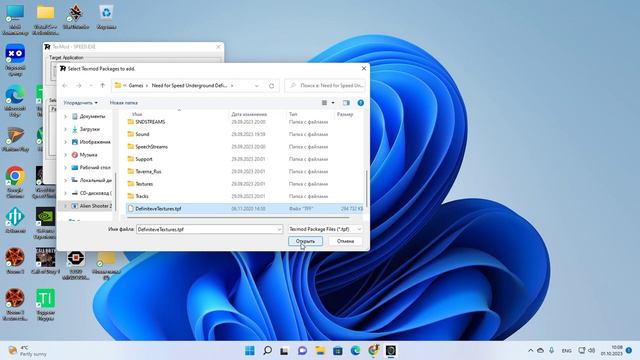This screenshot has height=360, width=640.
Task: Show hidden system tray icons
Action: (x=530, y=350)
